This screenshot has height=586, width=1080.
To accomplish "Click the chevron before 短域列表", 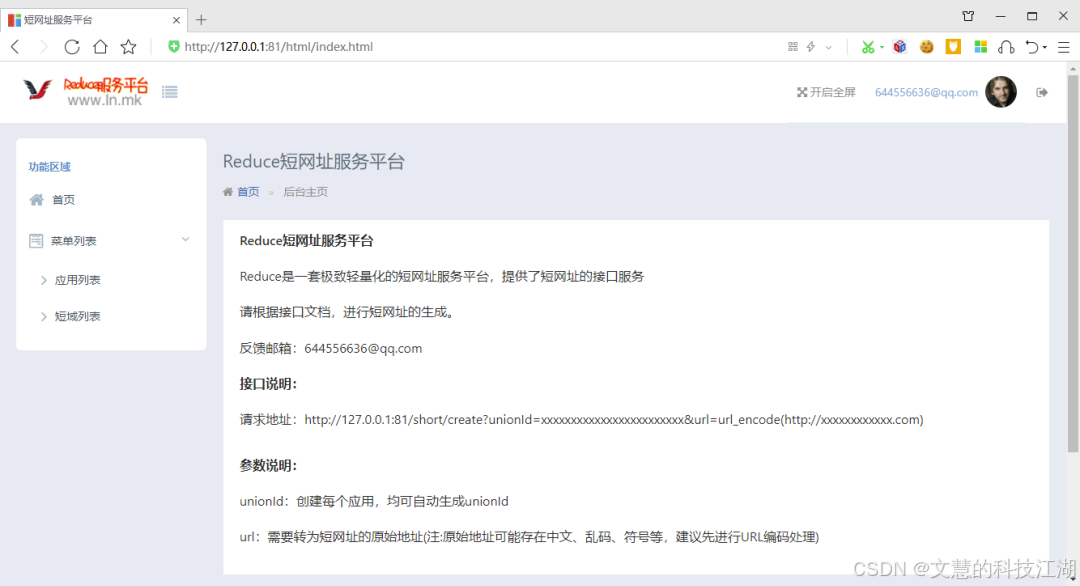I will coord(43,317).
